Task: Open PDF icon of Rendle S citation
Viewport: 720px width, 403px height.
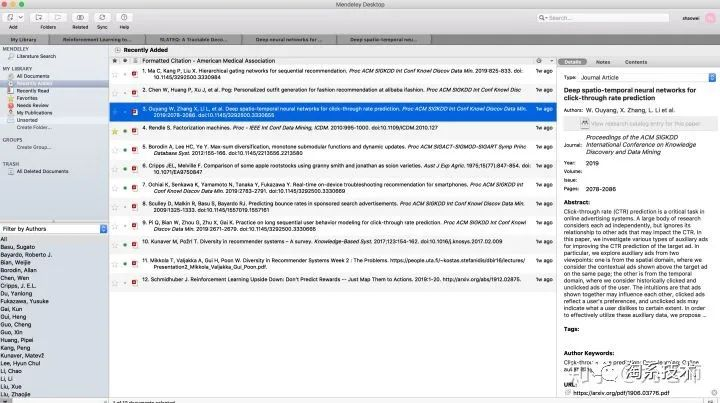Action: click(x=135, y=131)
